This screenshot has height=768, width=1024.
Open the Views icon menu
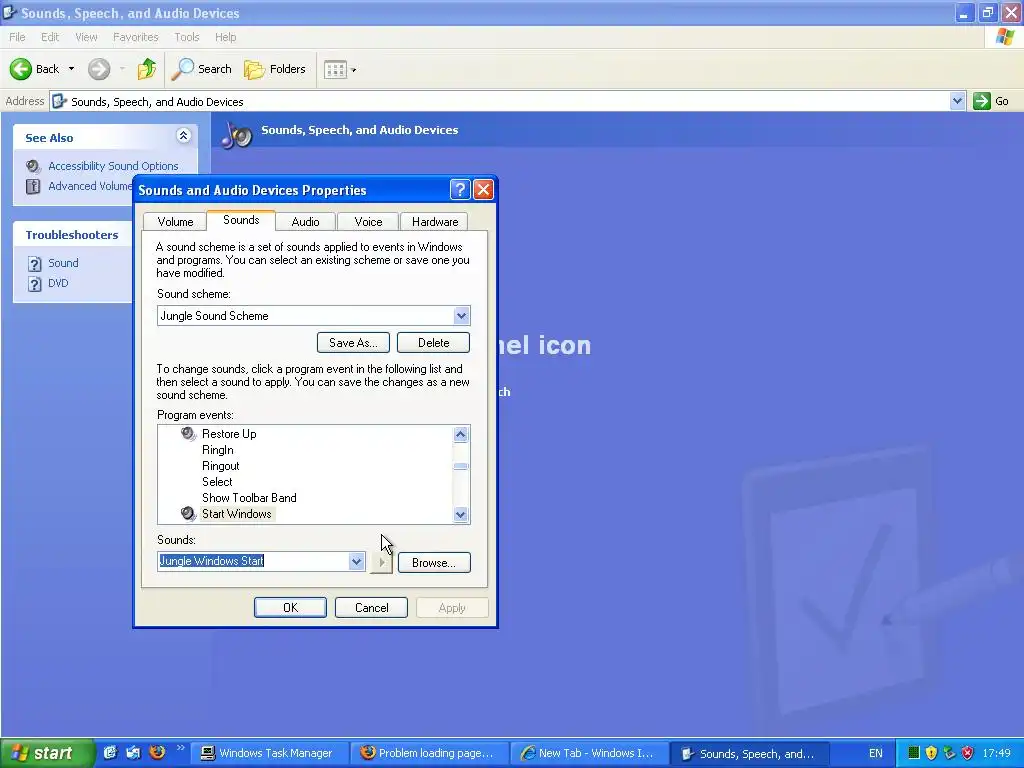340,69
